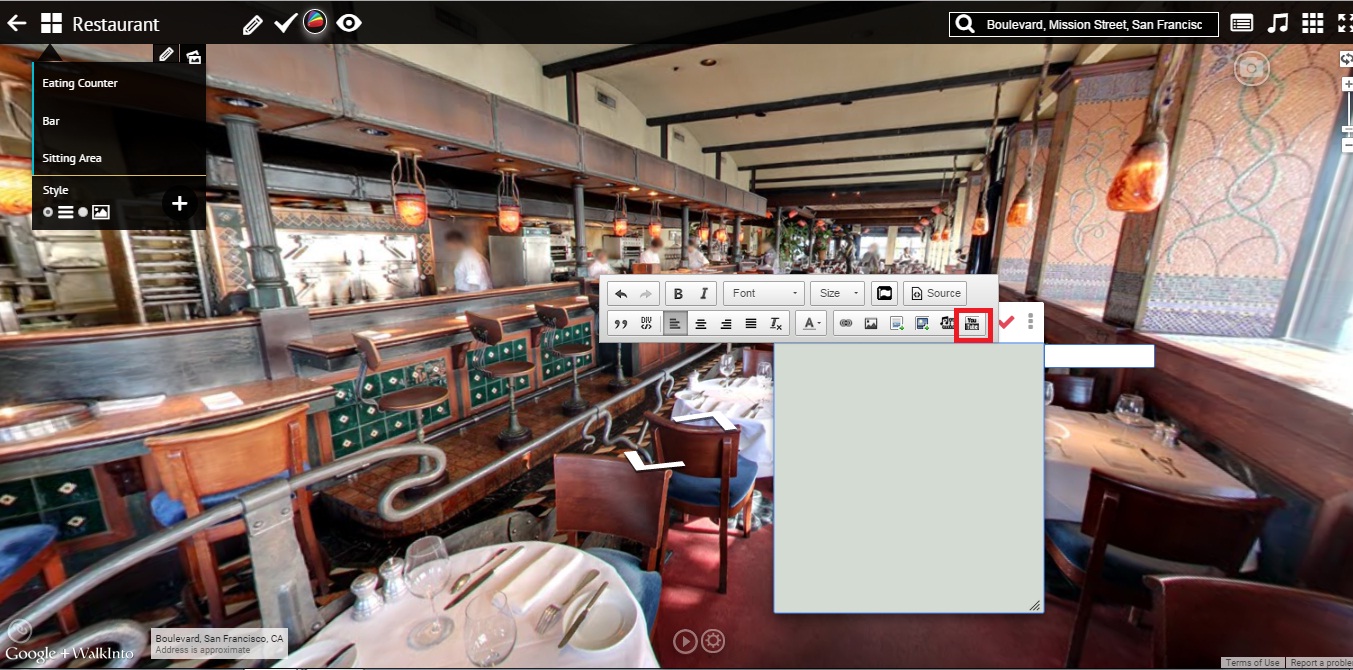Toggle bold formatting
The image size is (1353, 670).
click(678, 293)
